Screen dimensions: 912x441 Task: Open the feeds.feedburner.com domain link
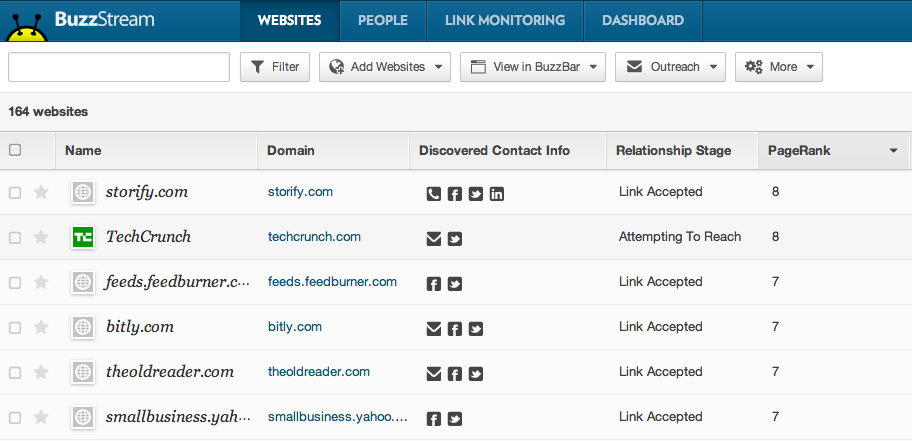tap(332, 282)
